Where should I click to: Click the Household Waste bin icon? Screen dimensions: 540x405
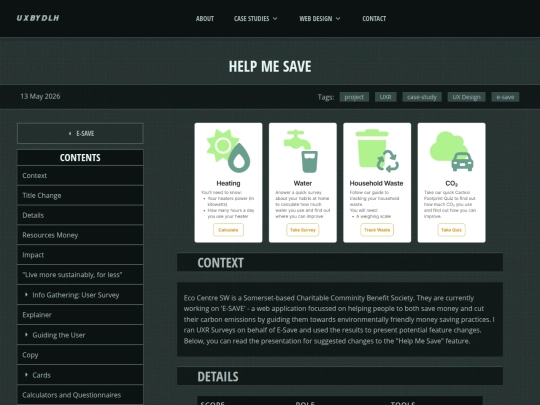click(376, 151)
